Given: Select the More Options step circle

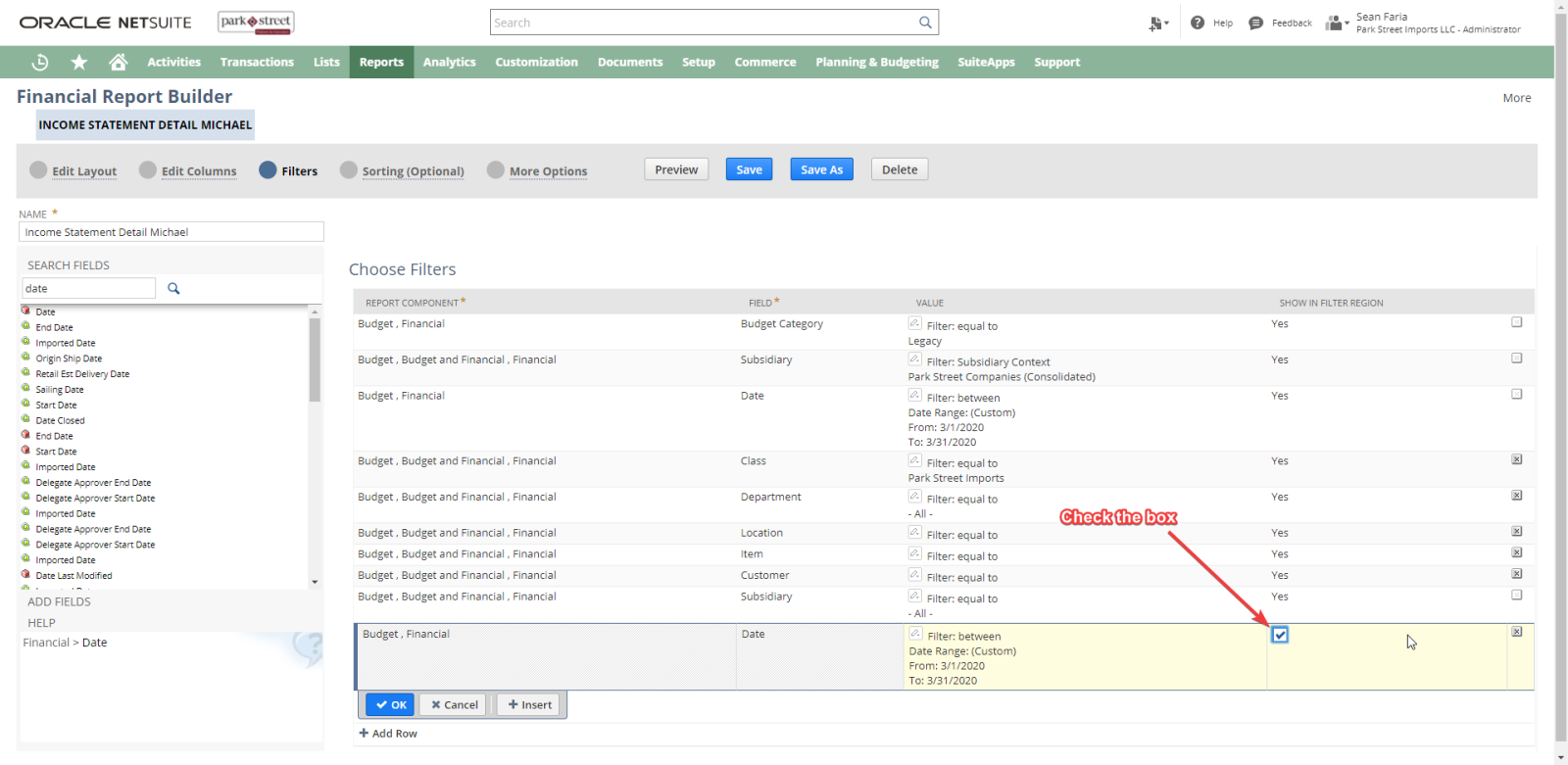Looking at the screenshot, I should click(496, 169).
